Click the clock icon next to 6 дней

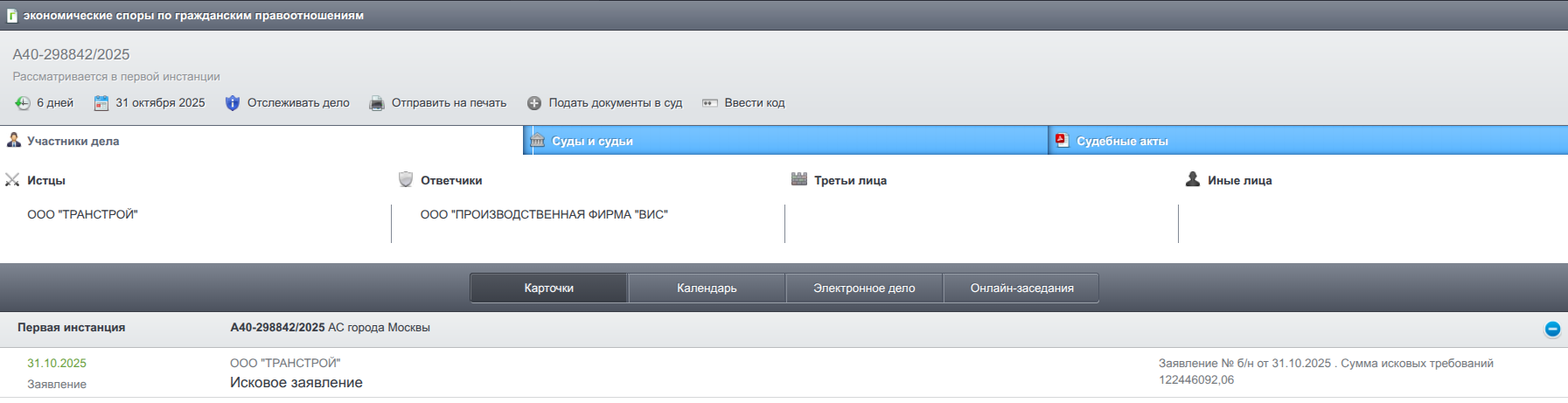[22, 103]
